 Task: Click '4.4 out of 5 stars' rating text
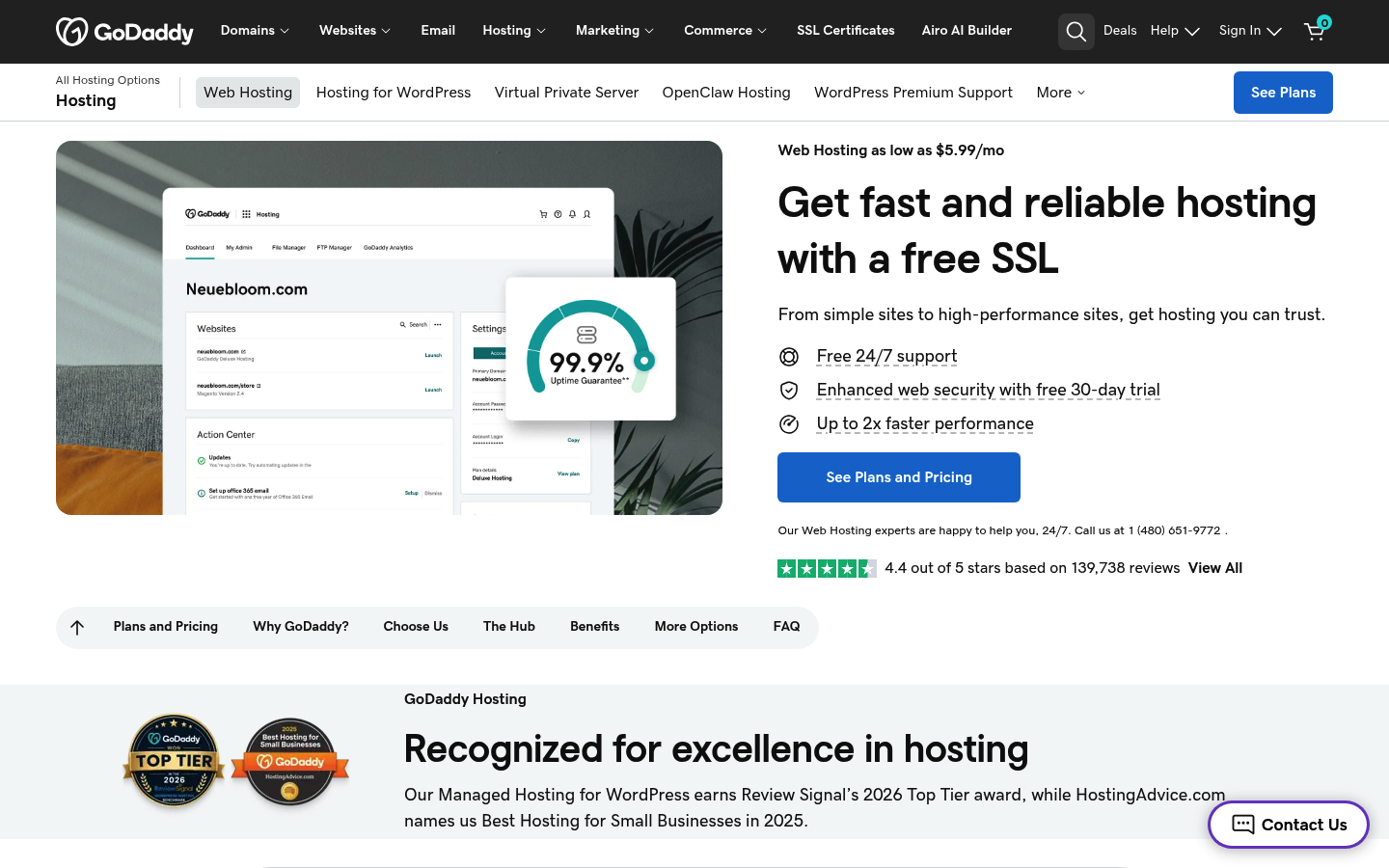1032,568
